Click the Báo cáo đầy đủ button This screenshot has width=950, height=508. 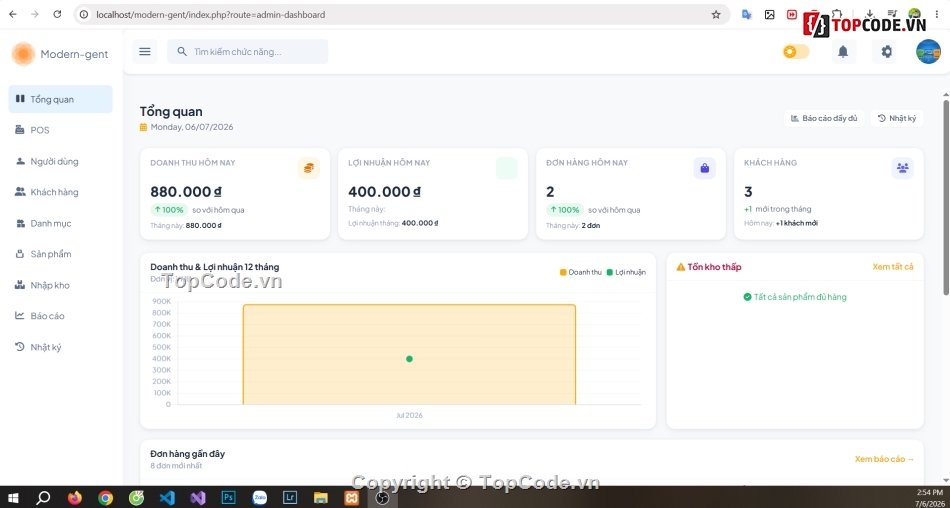(824, 118)
